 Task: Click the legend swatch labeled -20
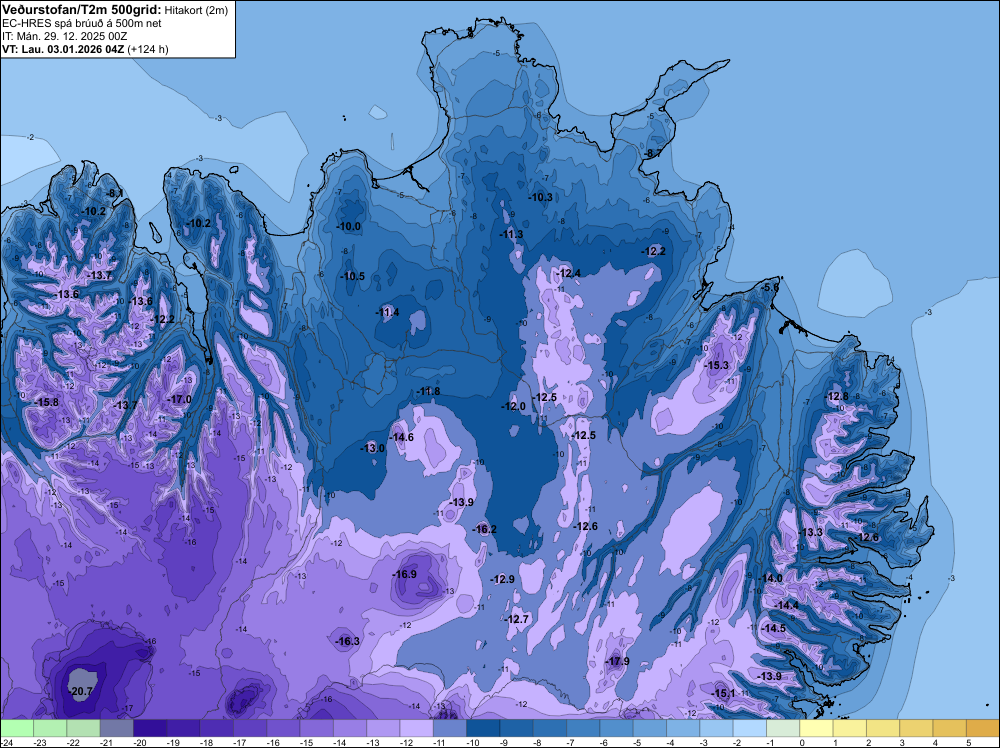tap(150, 728)
